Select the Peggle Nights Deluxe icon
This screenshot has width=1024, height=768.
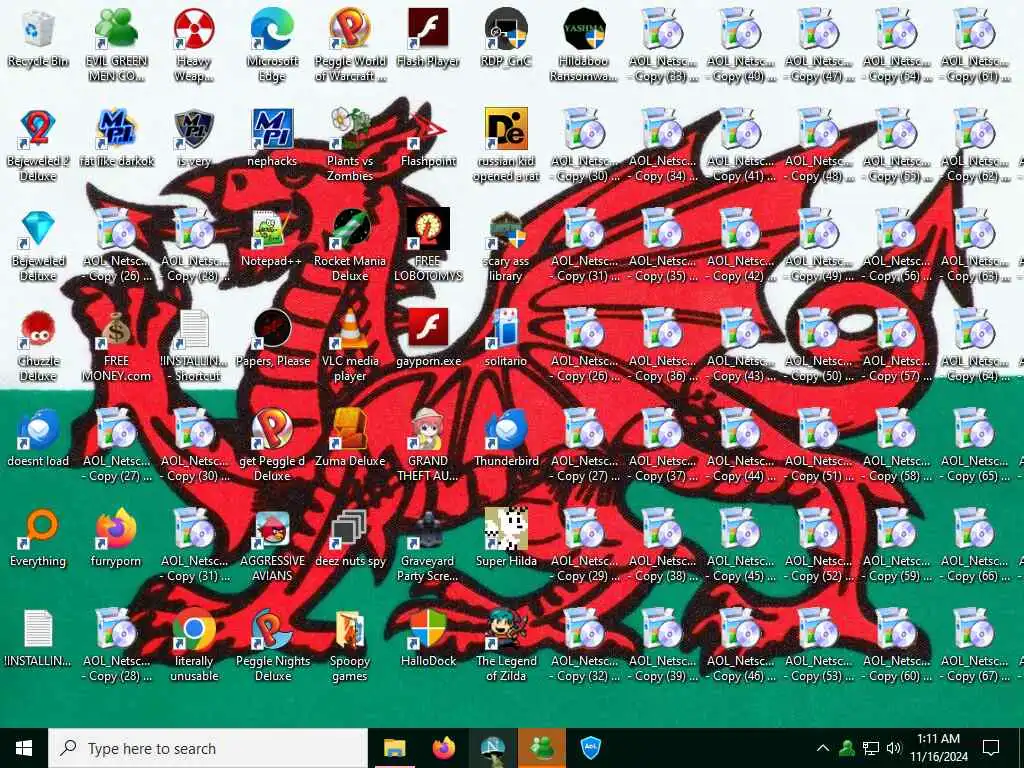[272, 630]
